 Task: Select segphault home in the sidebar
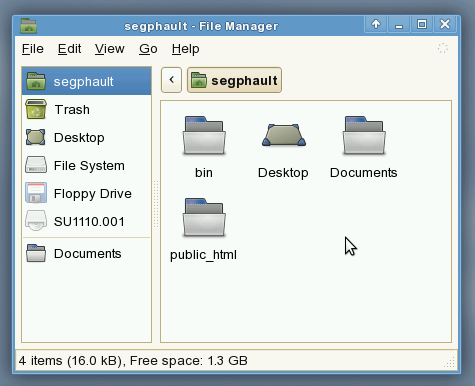pos(87,81)
